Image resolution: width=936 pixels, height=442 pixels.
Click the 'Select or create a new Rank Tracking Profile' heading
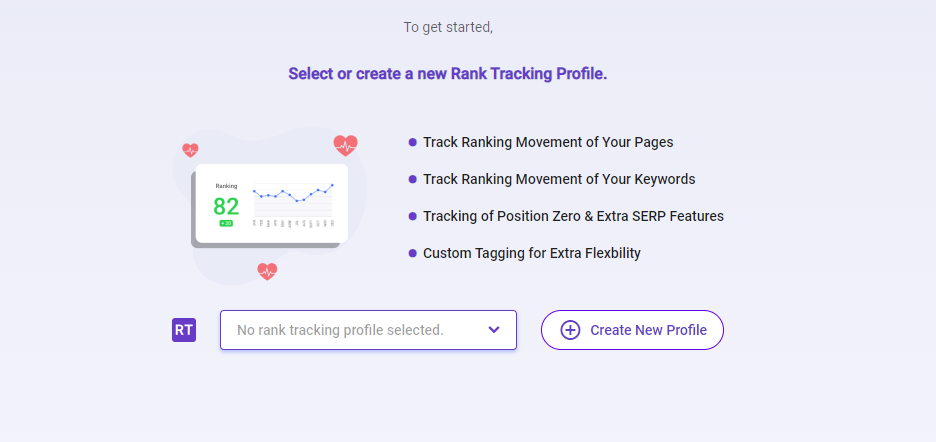point(448,74)
